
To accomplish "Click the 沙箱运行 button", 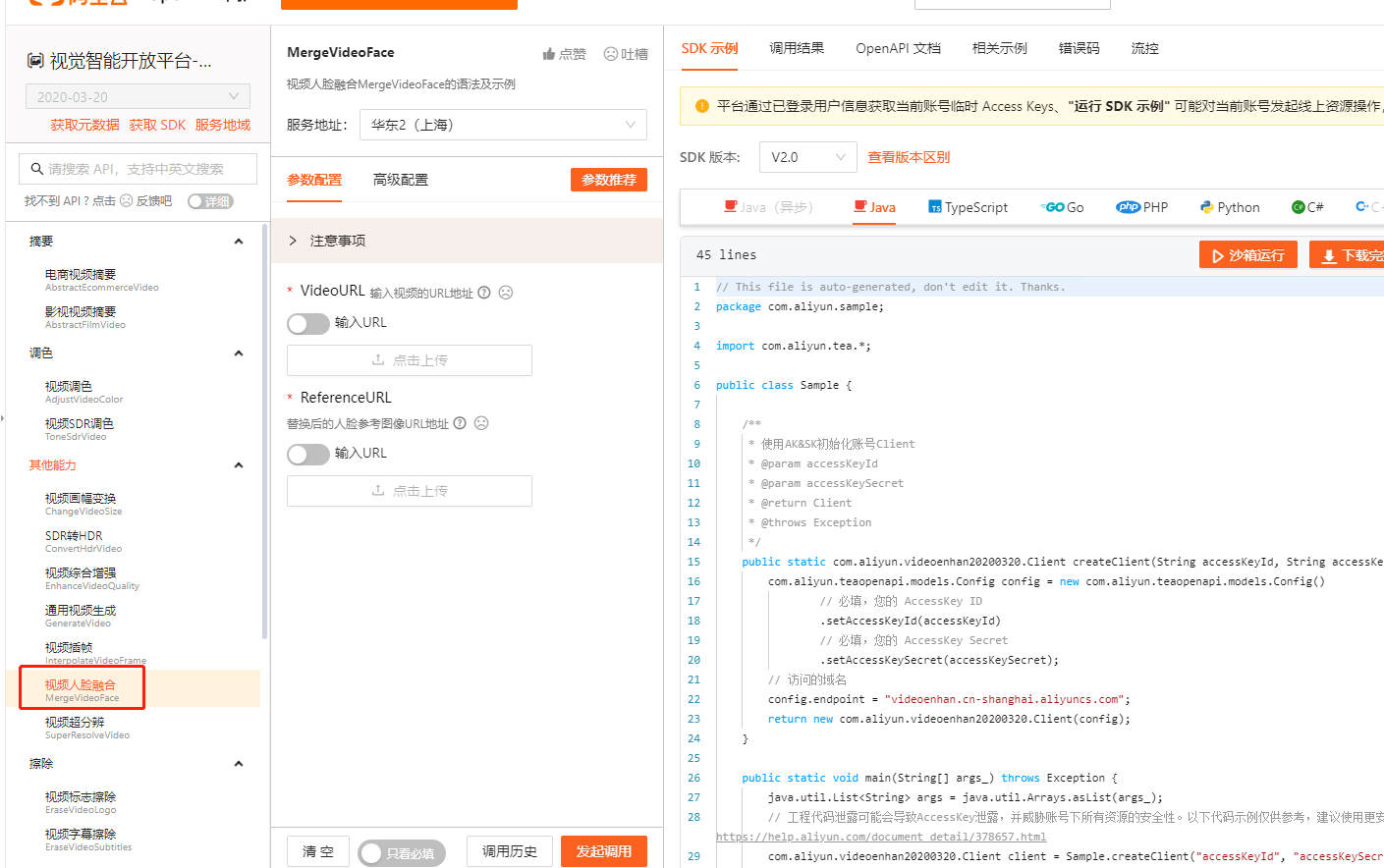I will 1248,255.
